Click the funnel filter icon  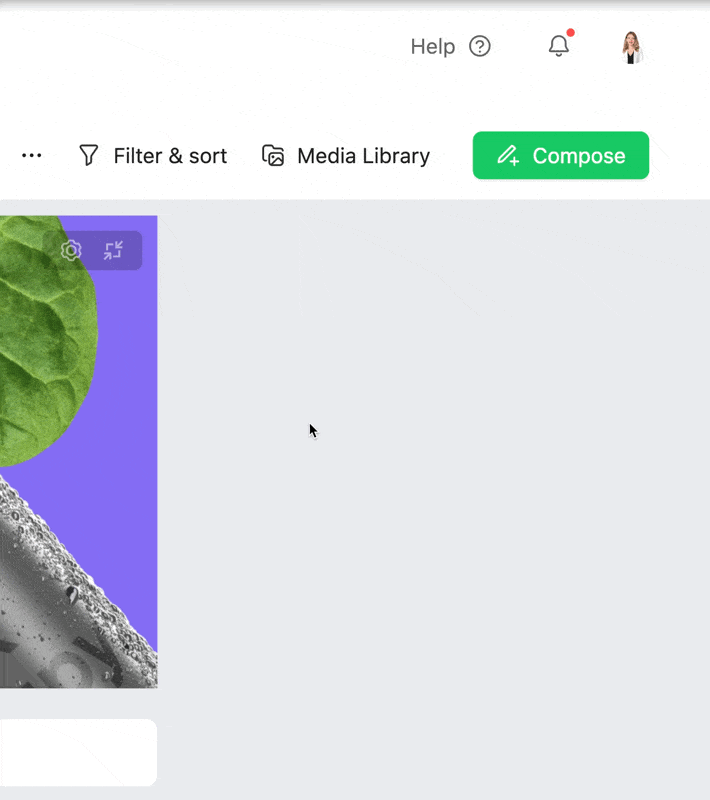point(88,155)
